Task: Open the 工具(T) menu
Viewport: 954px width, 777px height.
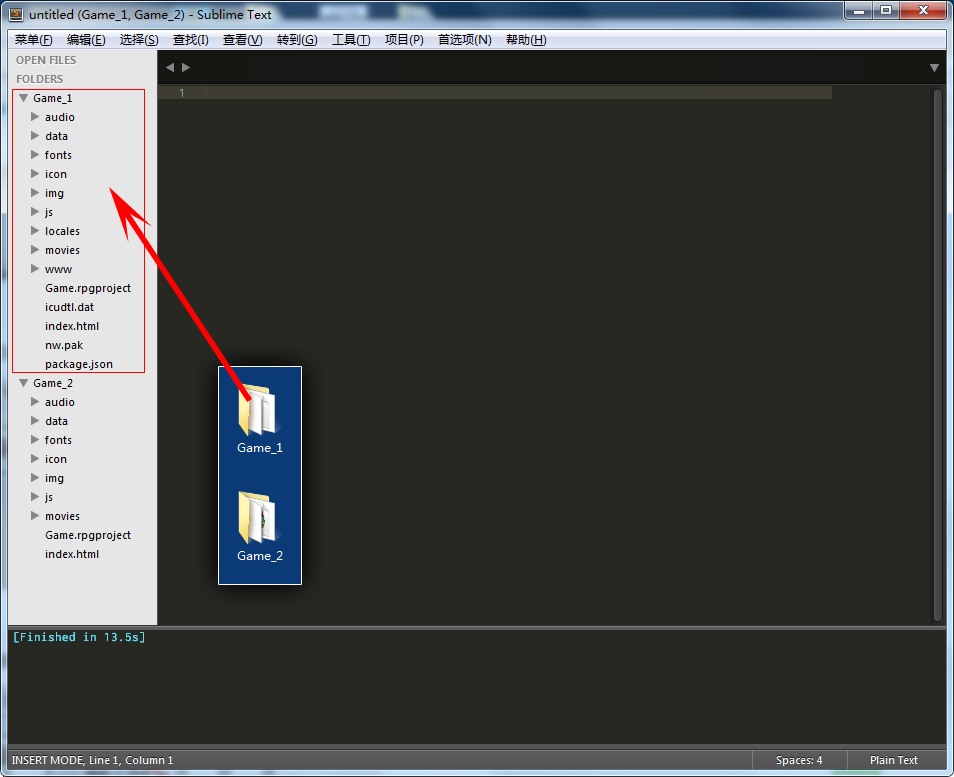Action: pyautogui.click(x=351, y=40)
